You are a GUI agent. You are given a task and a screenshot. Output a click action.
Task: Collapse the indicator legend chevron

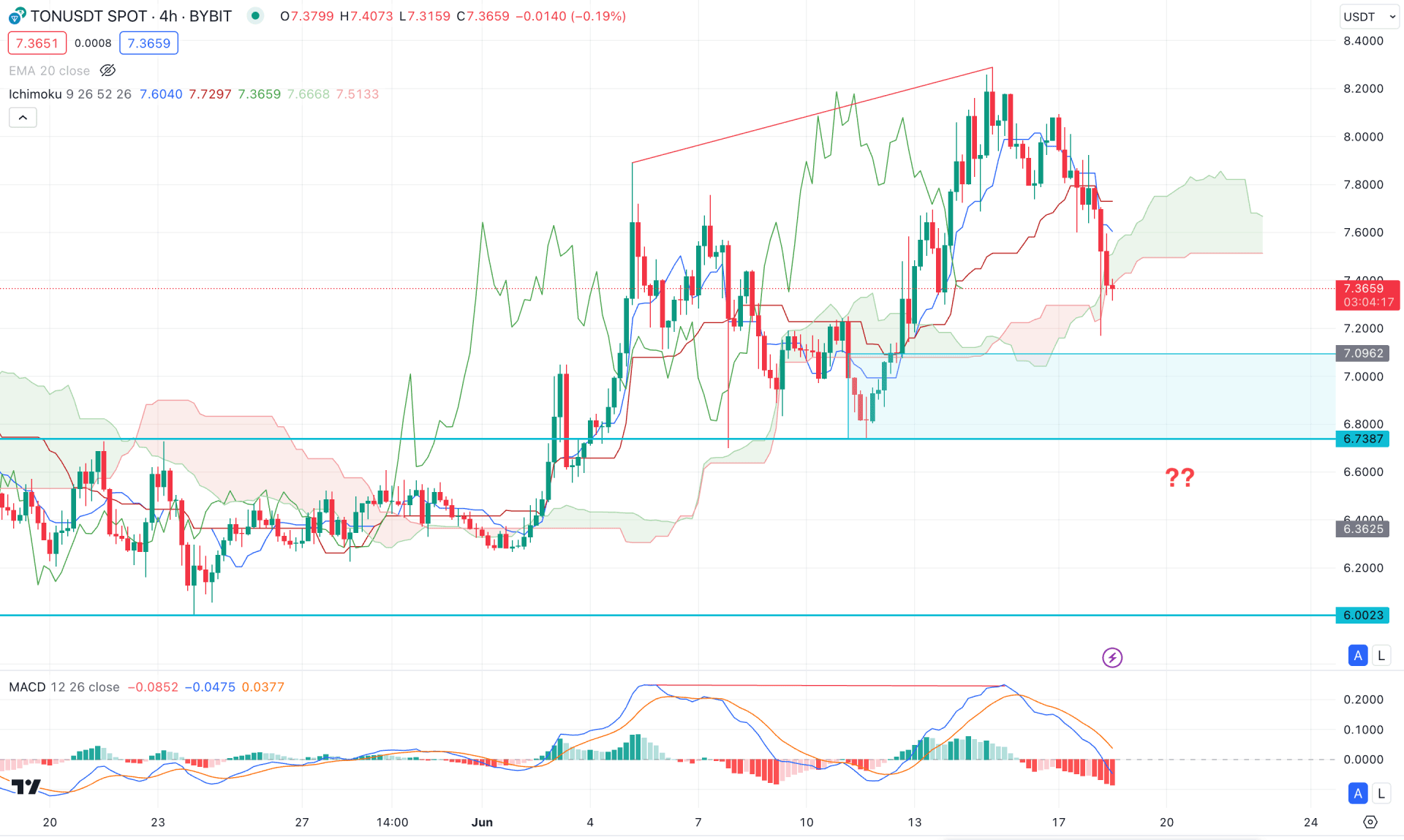(x=23, y=118)
